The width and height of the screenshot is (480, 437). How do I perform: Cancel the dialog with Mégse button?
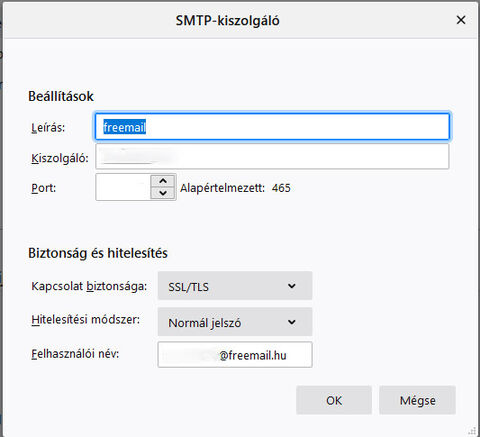(x=417, y=400)
